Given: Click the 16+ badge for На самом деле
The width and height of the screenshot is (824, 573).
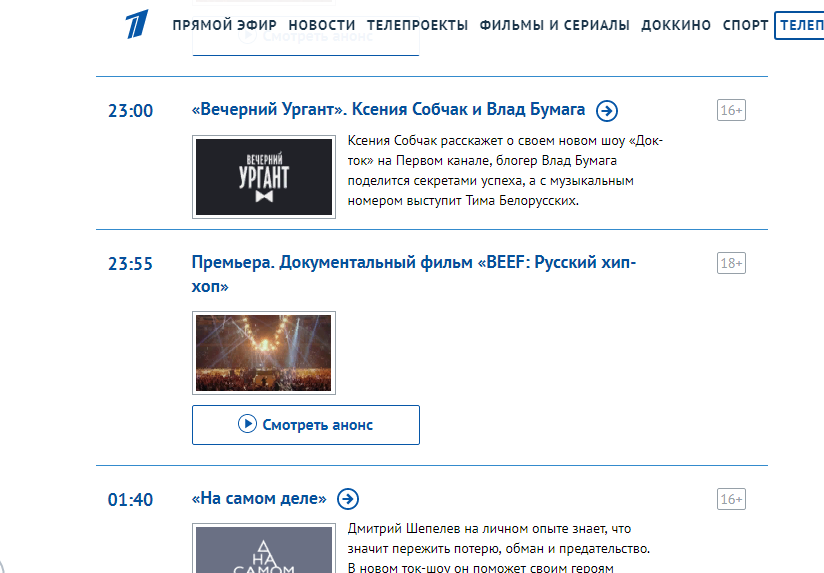Looking at the screenshot, I should pos(732,499).
